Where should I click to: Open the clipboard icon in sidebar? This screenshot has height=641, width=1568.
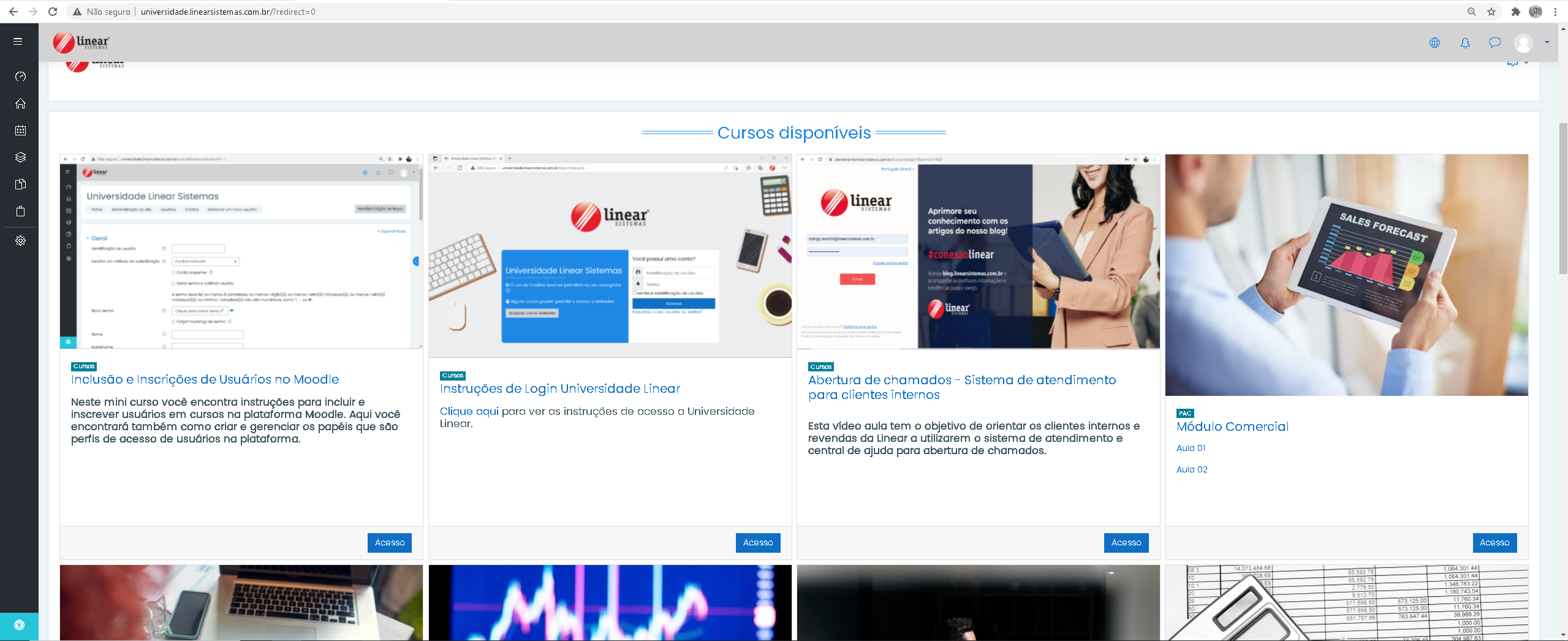[20, 211]
